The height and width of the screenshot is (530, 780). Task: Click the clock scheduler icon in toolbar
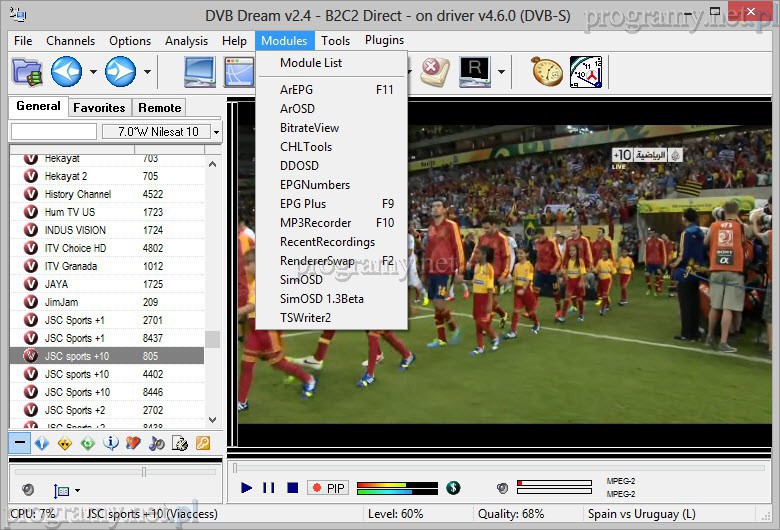[x=586, y=72]
